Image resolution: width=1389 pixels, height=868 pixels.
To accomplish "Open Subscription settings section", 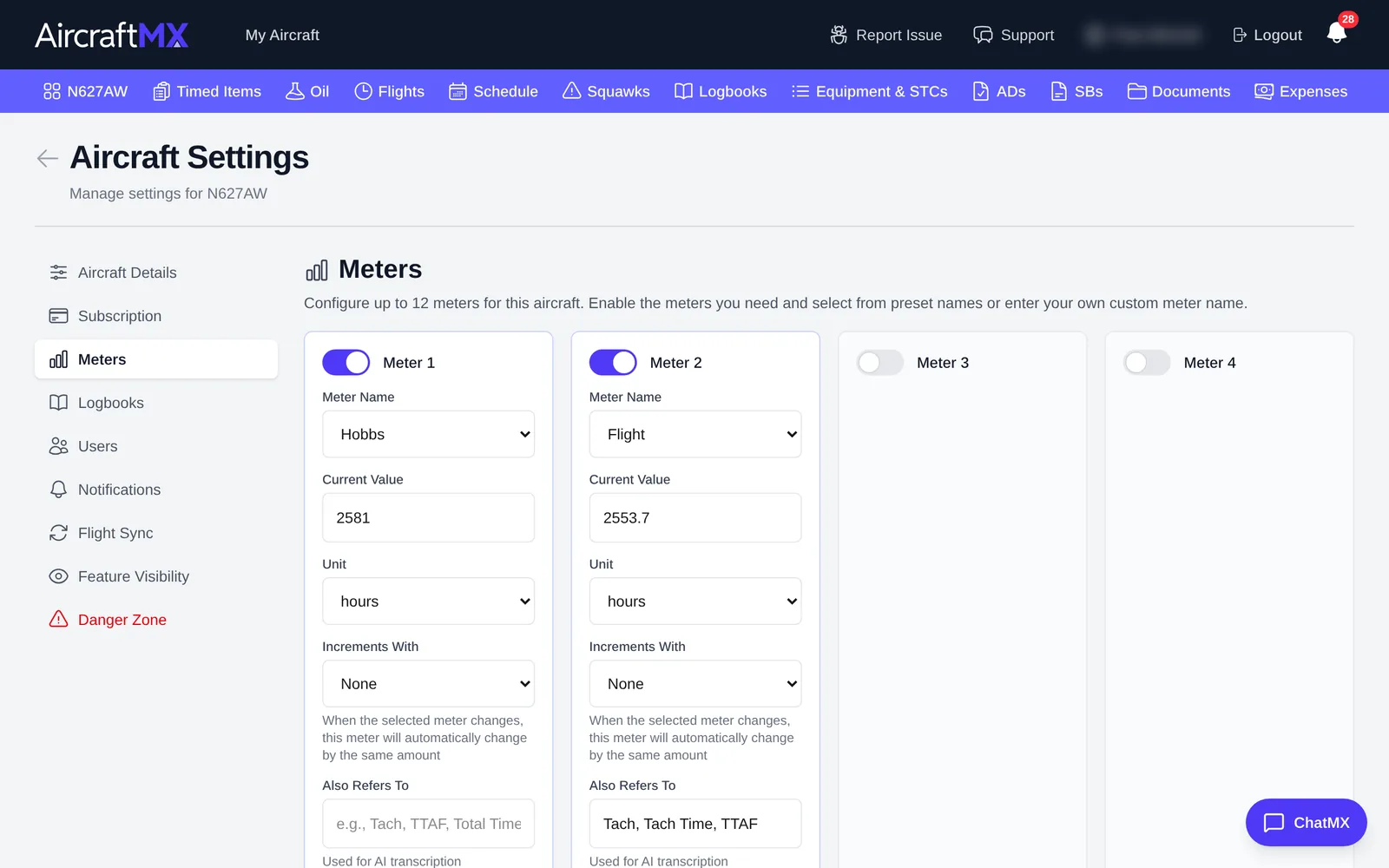I will (156, 316).
